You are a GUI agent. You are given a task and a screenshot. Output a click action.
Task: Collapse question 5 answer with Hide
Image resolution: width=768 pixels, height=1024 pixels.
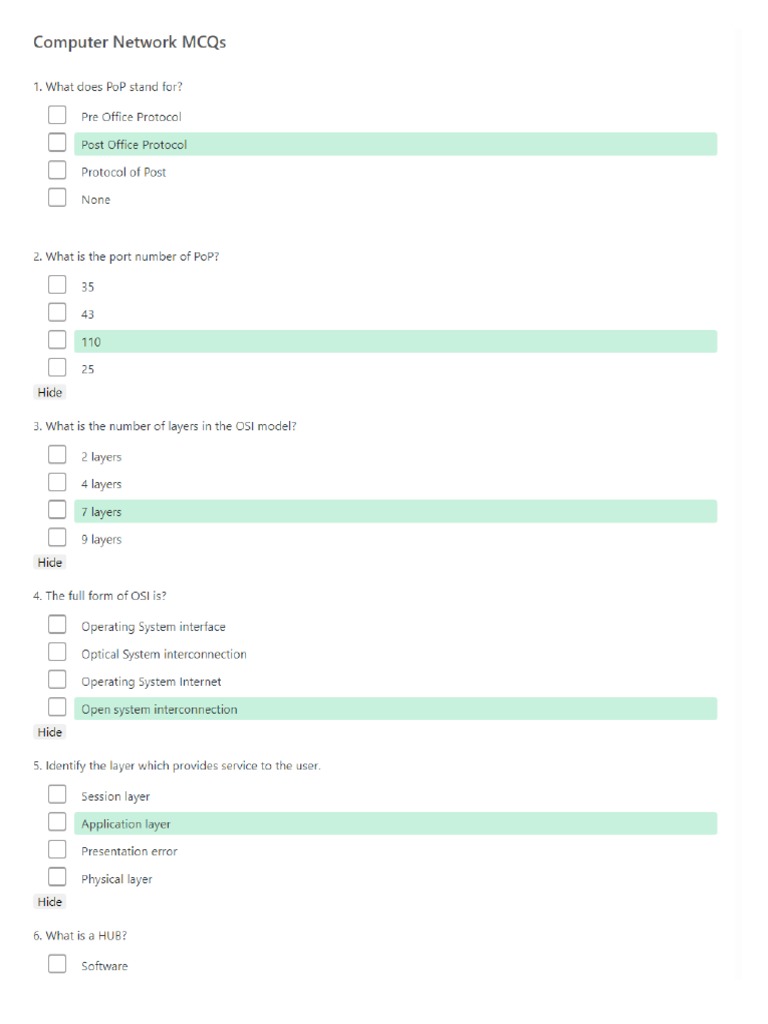[x=50, y=902]
